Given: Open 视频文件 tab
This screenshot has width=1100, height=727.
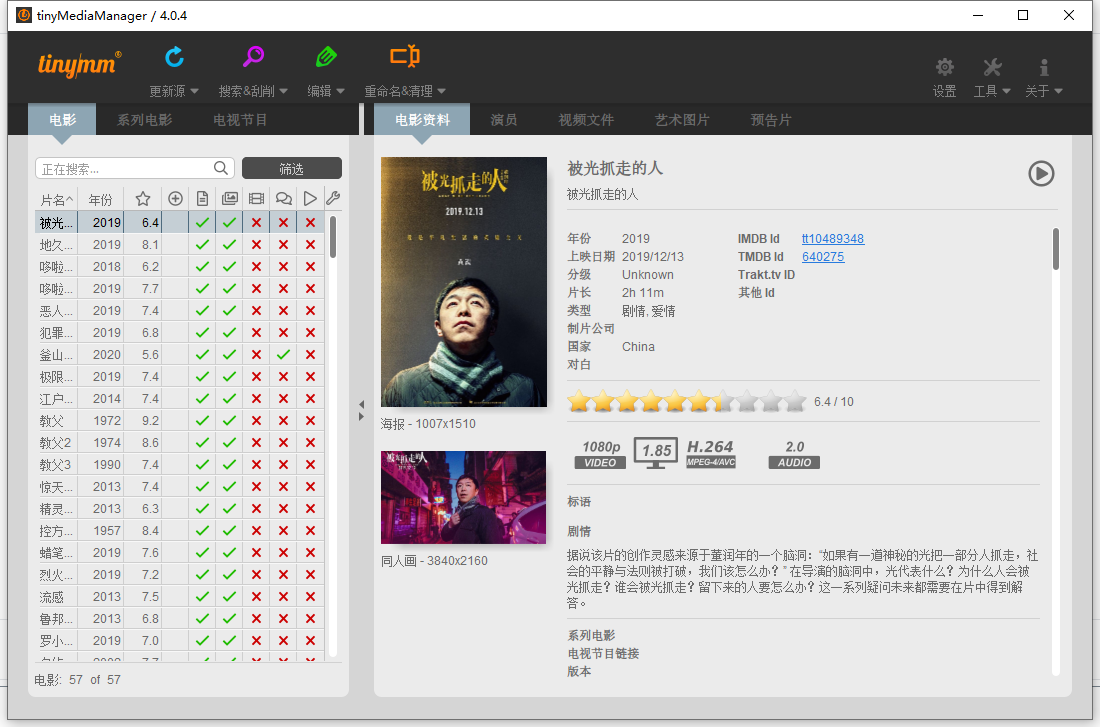Looking at the screenshot, I should (x=586, y=120).
